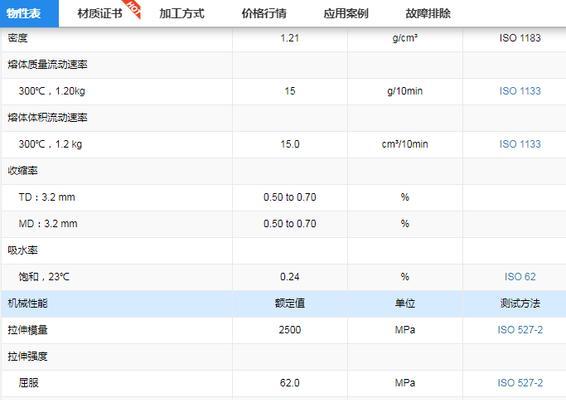Select the 熔体体积流动速率 row label
The height and width of the screenshot is (400, 566).
point(48,118)
